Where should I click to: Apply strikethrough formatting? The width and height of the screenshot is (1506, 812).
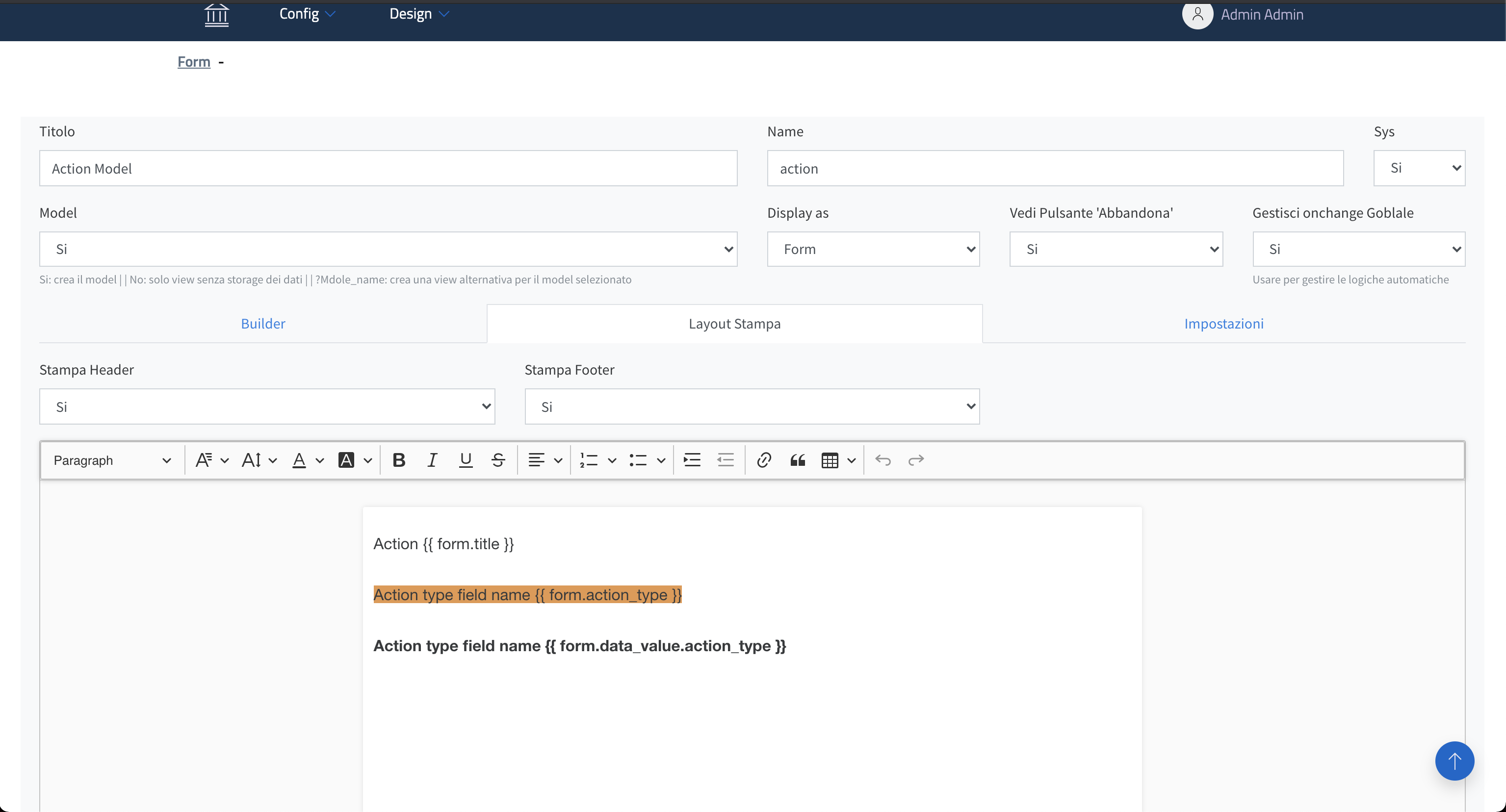tap(498, 460)
